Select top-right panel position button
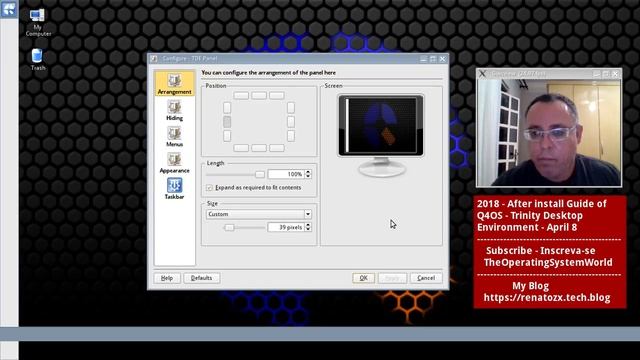Viewport: 640px width, 360px height. click(x=276, y=96)
